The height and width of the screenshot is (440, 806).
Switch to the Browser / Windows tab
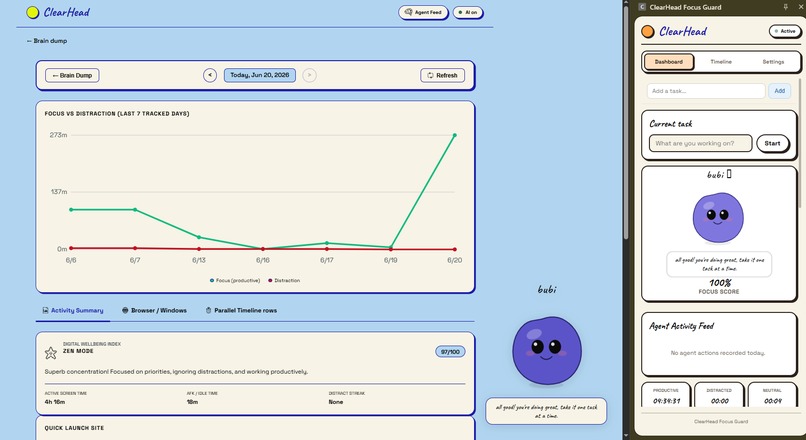pyautogui.click(x=154, y=310)
